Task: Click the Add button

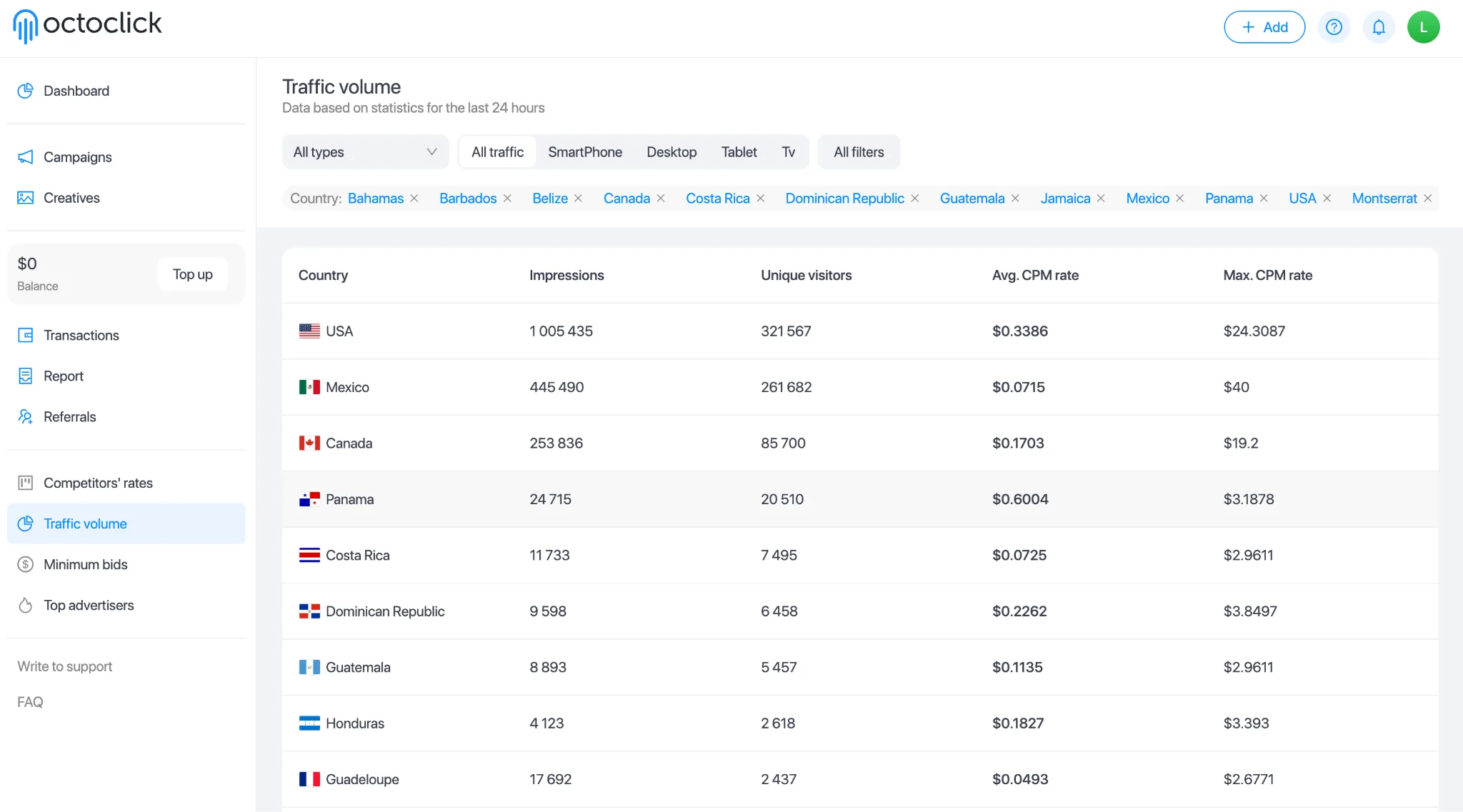Action: click(x=1264, y=27)
